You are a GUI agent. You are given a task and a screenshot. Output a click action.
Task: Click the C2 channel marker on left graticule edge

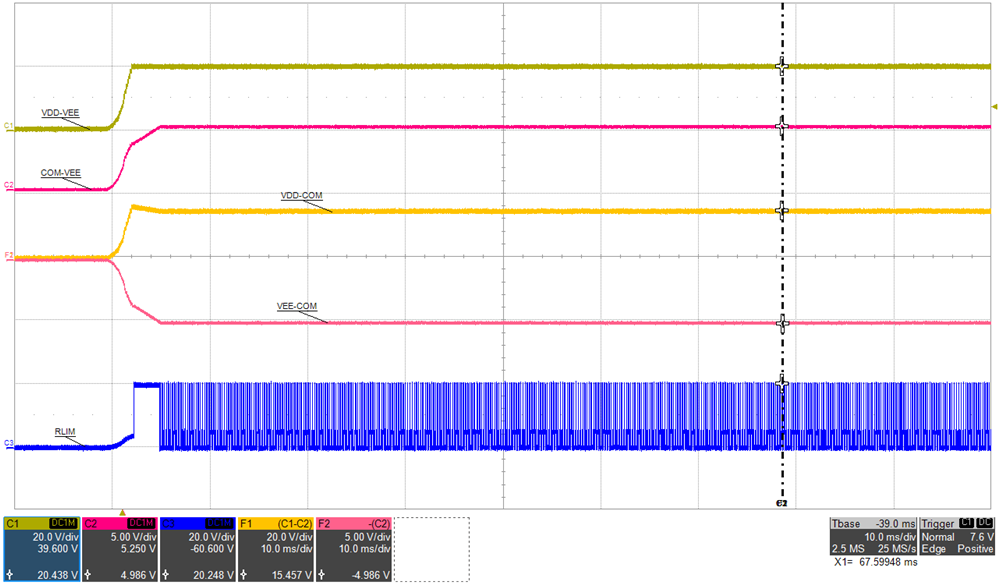click(7, 185)
